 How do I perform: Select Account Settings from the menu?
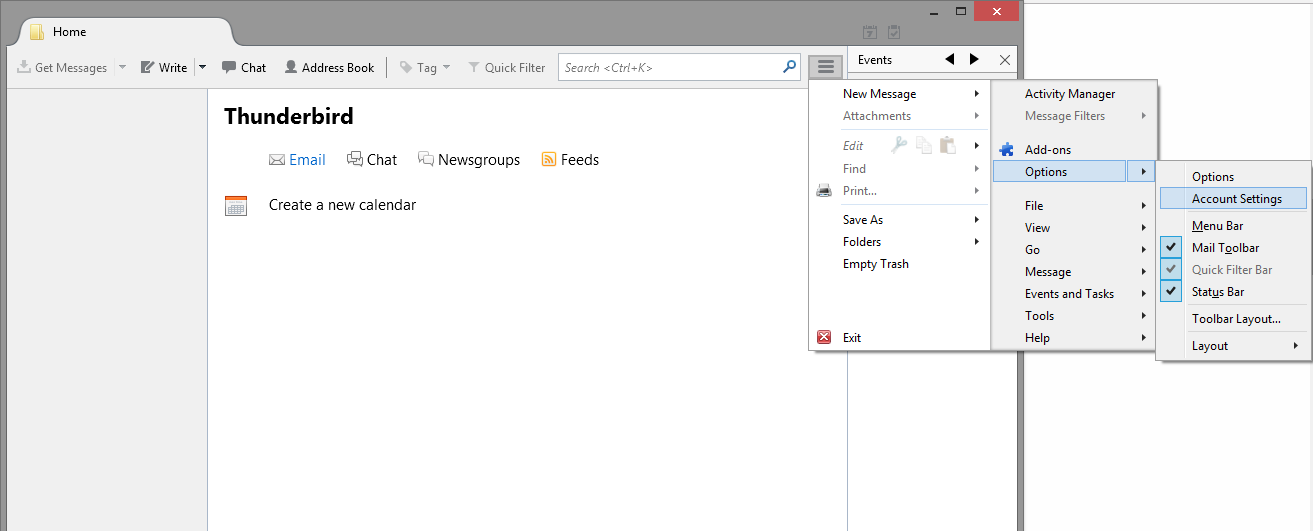coord(1233,198)
